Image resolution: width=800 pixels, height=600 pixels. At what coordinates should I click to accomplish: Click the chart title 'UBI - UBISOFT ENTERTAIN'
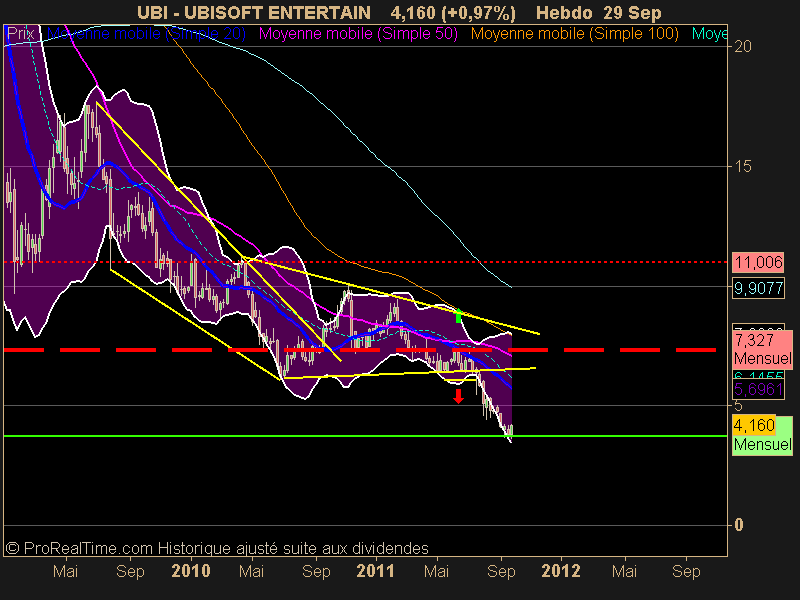[x=254, y=13]
